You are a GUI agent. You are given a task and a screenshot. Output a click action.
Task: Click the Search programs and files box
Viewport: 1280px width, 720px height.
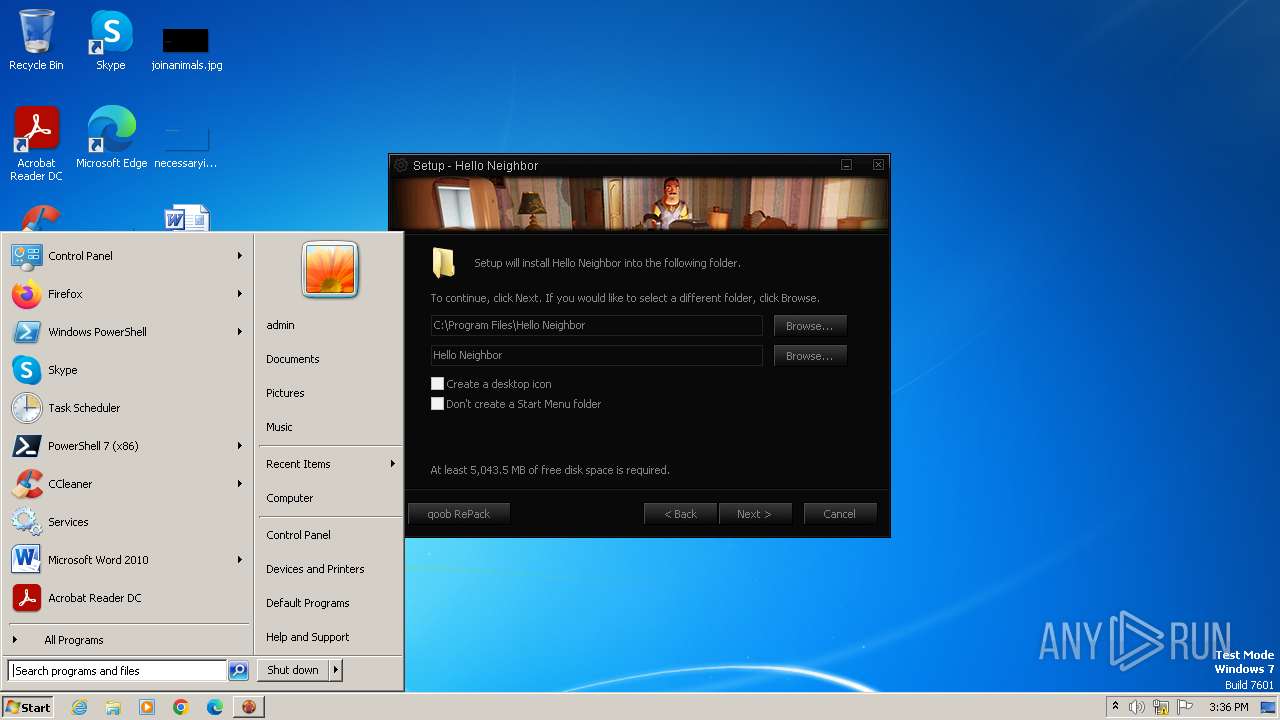(x=118, y=671)
